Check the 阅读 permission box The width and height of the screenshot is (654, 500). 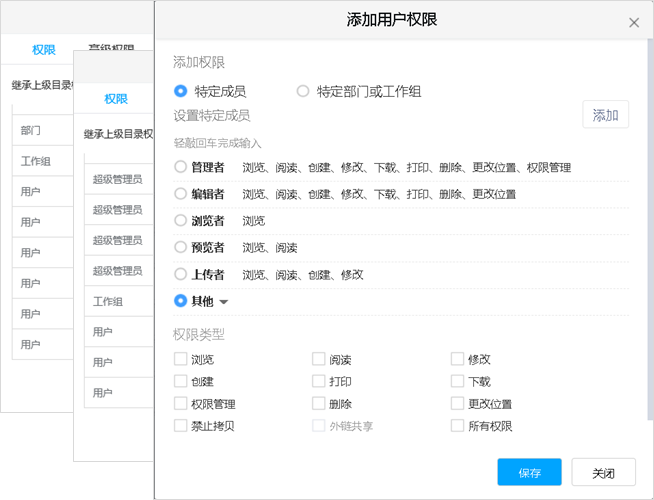(319, 359)
